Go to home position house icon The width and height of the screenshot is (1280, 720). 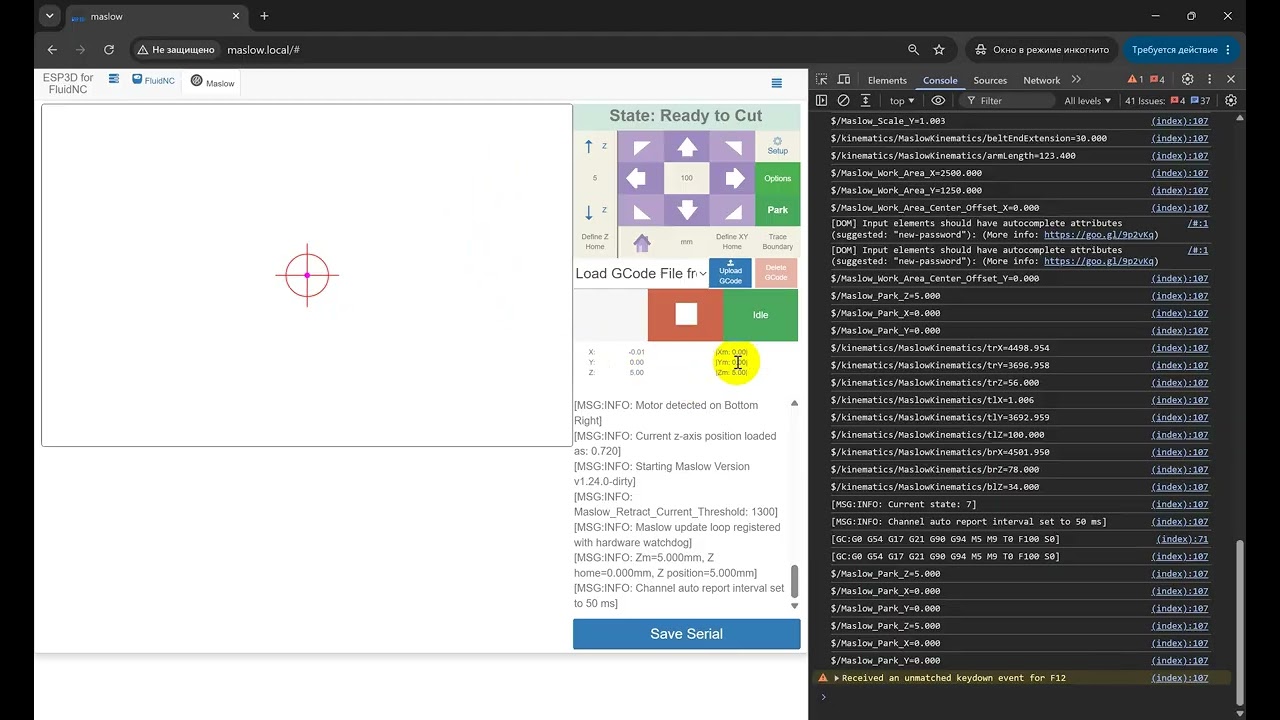[x=641, y=242]
